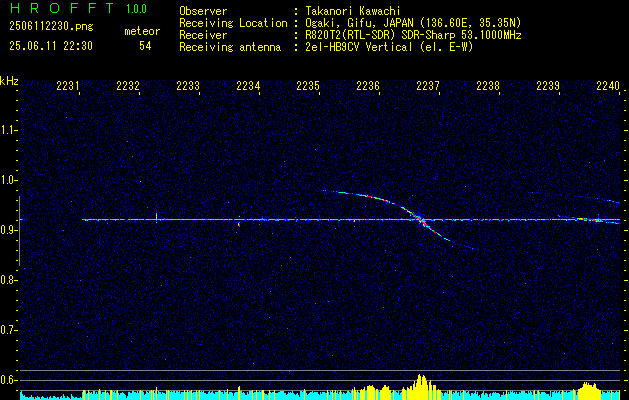Screen dimensions: 629x400
Task: Click the 2233 time axis marker
Action: (x=188, y=86)
